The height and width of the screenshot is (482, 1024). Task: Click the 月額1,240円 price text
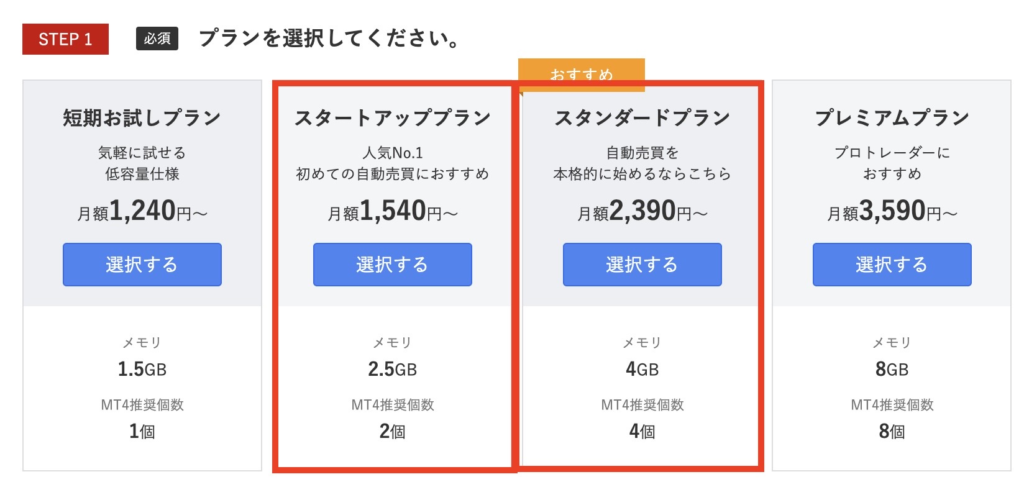click(x=142, y=211)
